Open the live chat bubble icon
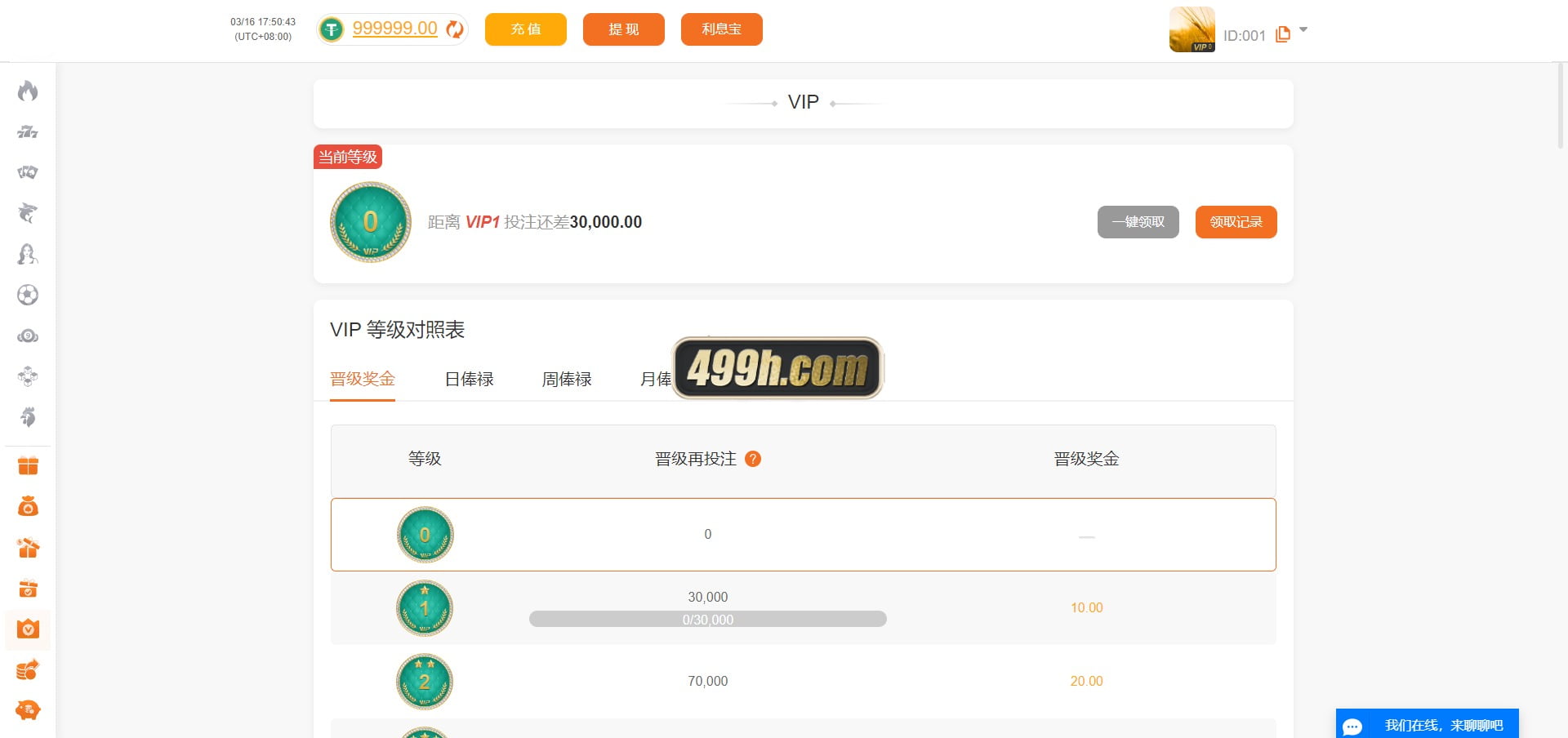Screen dimensions: 1568x738 (1352, 726)
